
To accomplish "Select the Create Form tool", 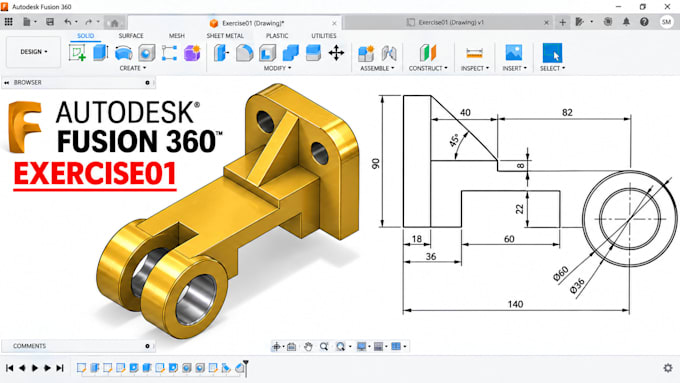I will pos(192,53).
